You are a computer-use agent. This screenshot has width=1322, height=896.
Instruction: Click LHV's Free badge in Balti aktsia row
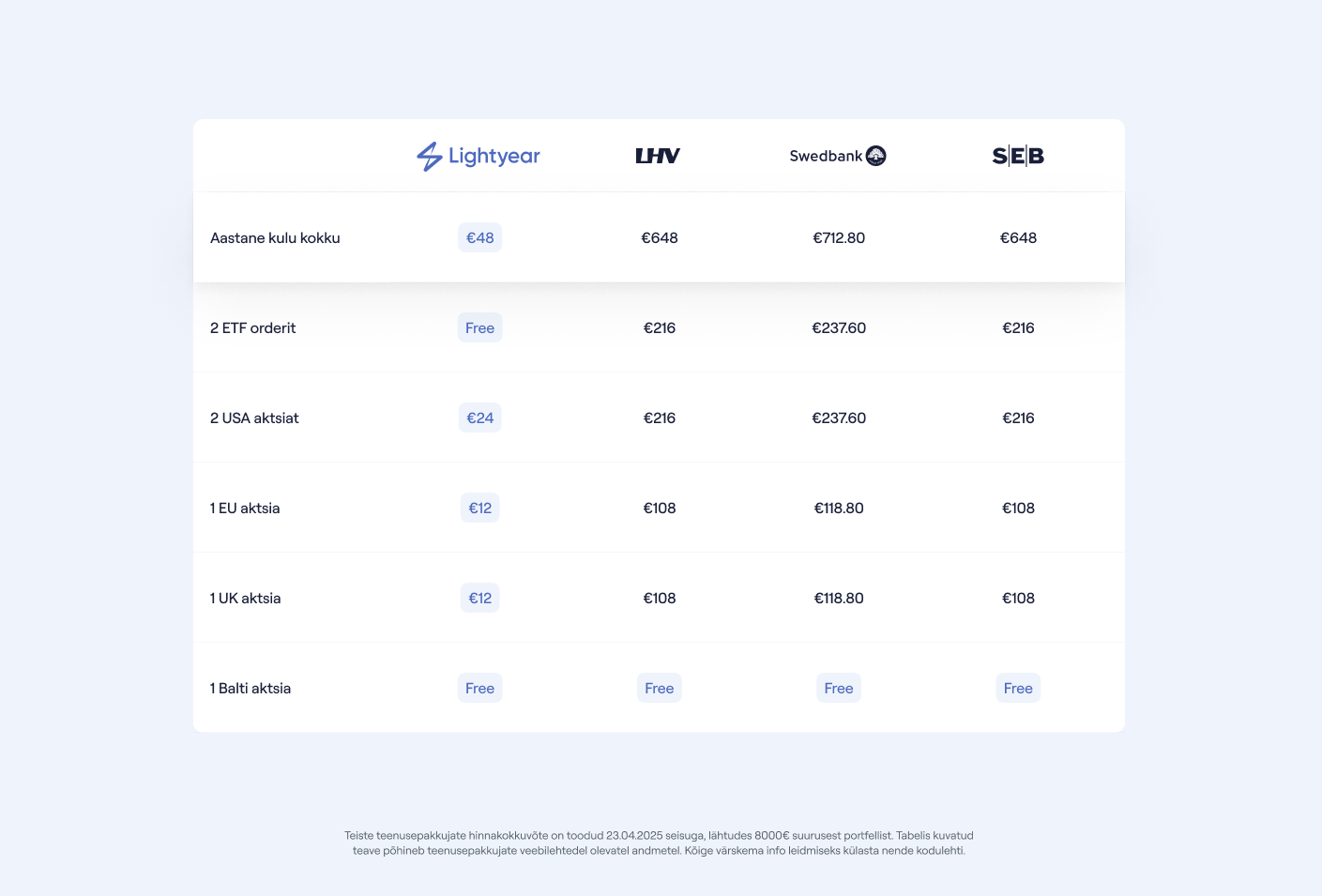click(x=660, y=689)
